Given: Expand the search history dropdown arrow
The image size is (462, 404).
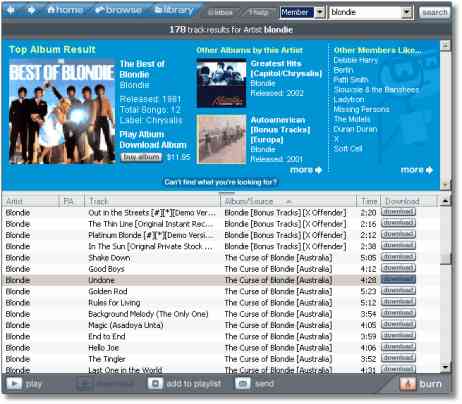Looking at the screenshot, I should coord(407,12).
